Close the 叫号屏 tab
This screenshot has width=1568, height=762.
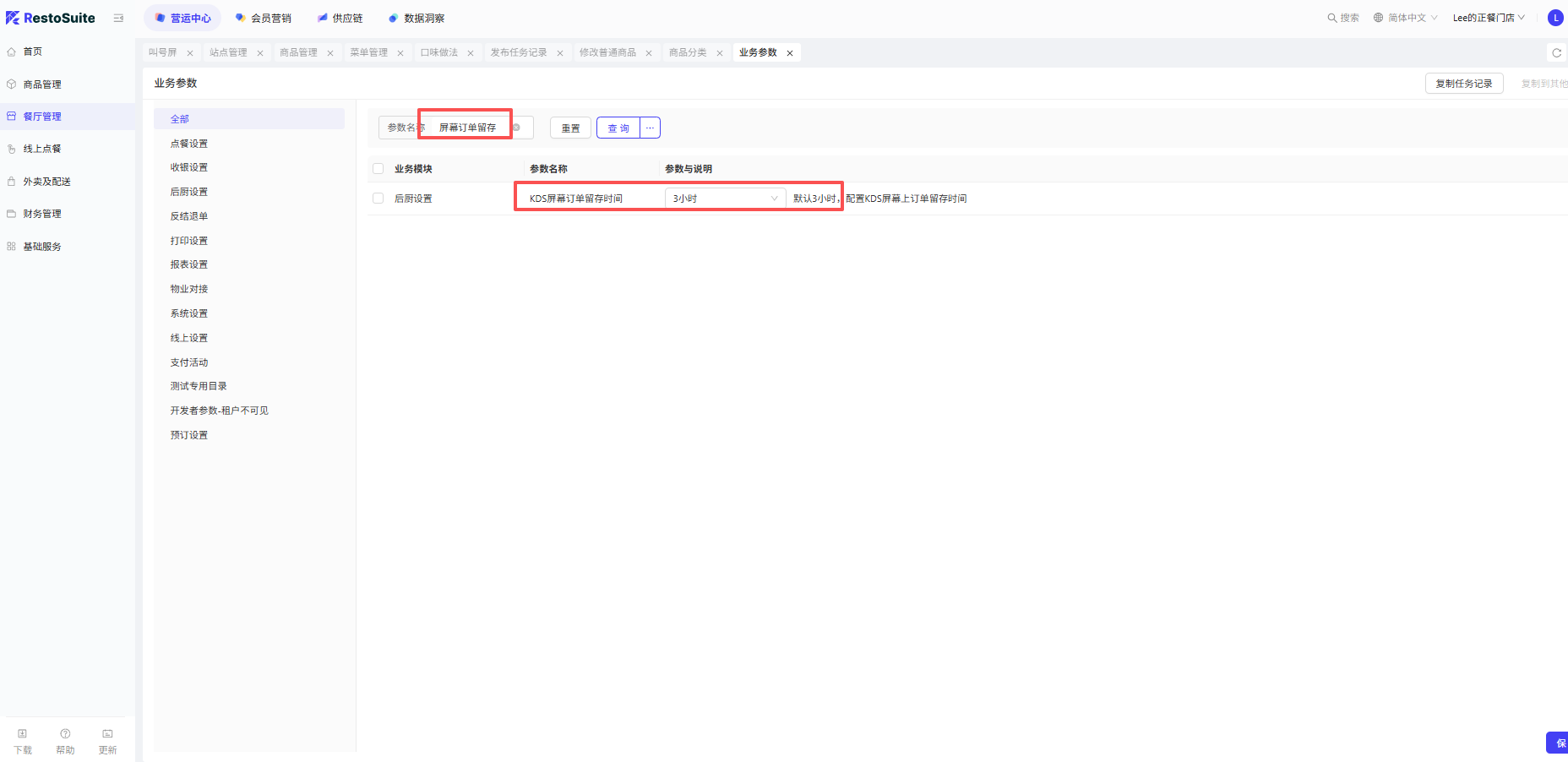[x=190, y=53]
